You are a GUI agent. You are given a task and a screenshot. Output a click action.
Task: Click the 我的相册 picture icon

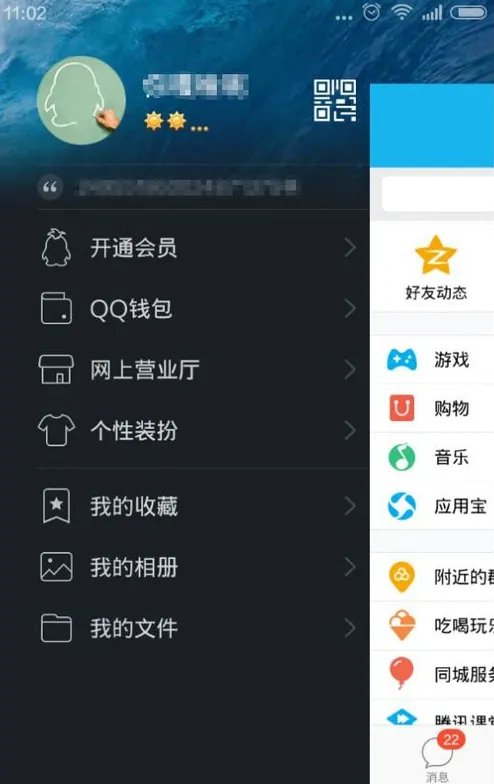pyautogui.click(x=56, y=567)
